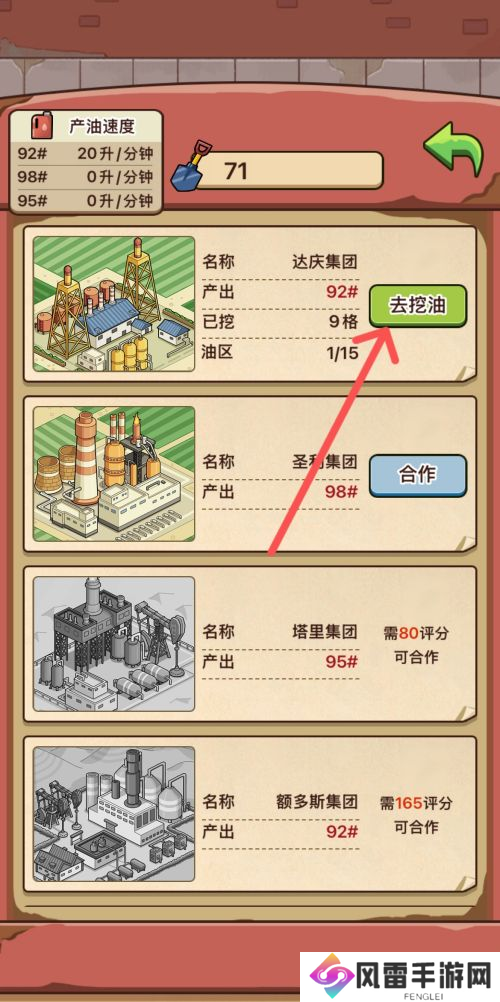Screen dimensions: 500x1002
Task: Click the 需80评分 可合作 label
Action: (x=416, y=645)
